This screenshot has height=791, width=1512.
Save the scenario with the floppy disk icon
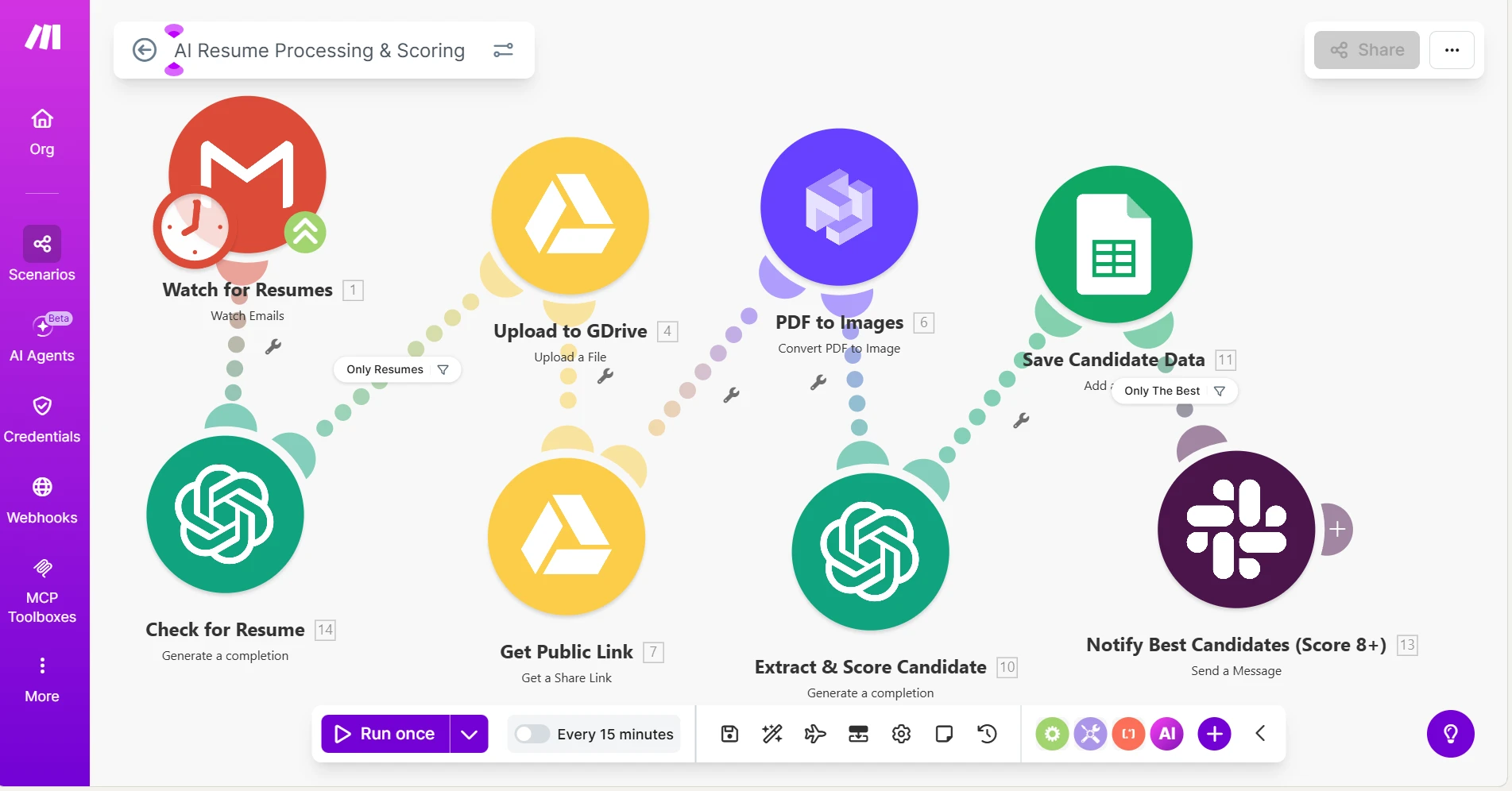729,734
